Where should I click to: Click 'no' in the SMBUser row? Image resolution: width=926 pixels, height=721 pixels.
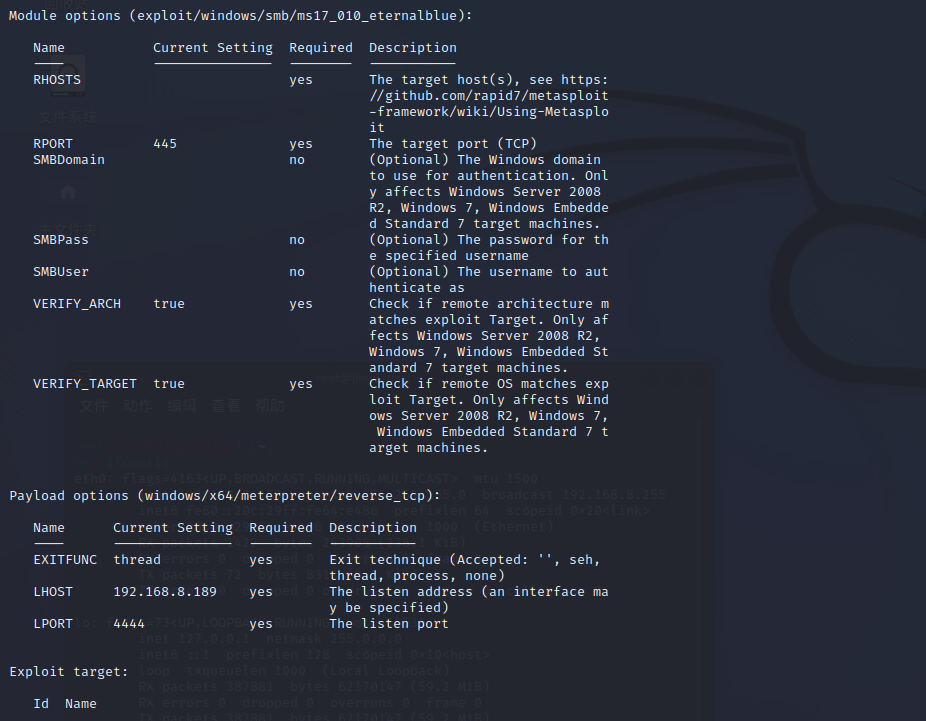click(297, 272)
